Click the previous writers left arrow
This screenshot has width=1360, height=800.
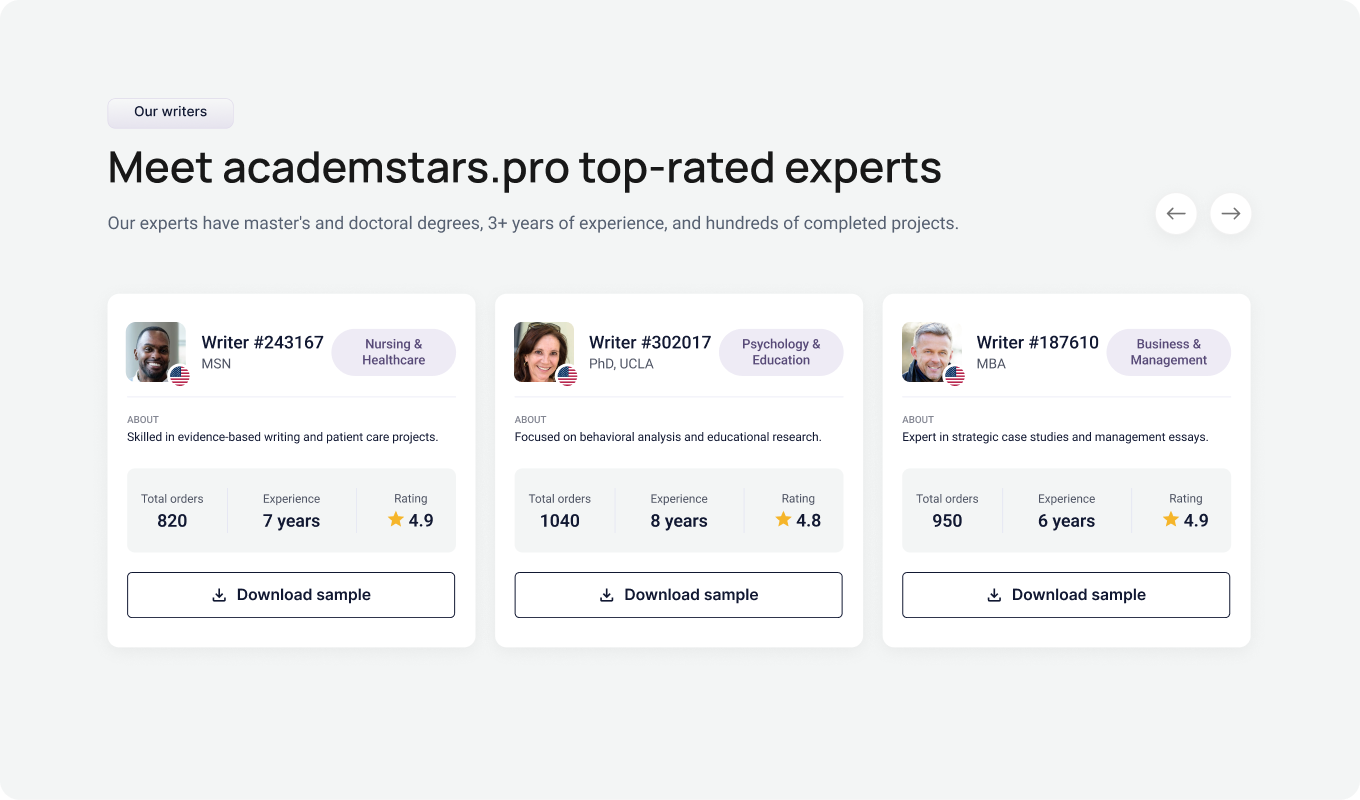1176,213
